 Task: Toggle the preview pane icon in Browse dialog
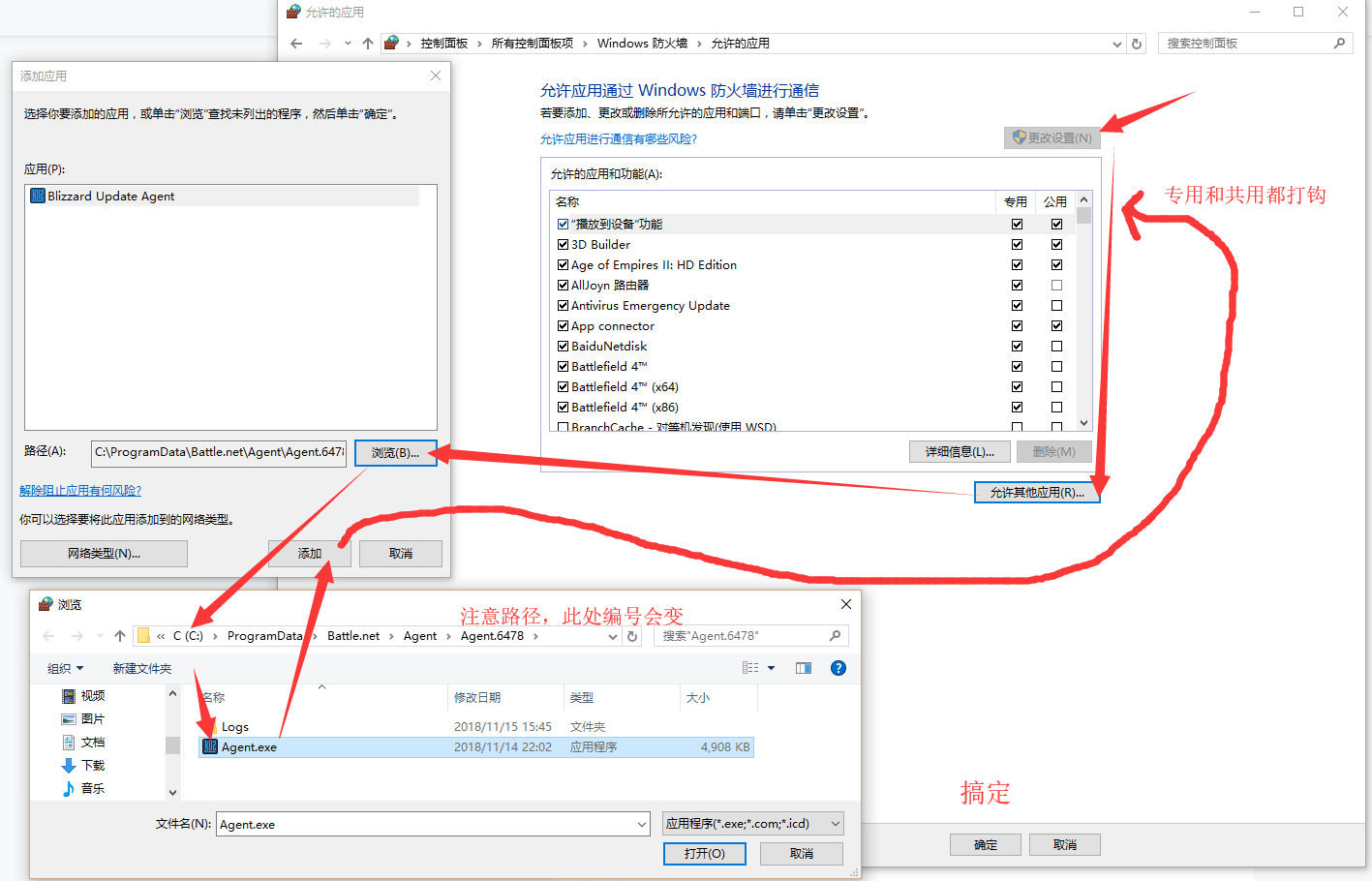tap(804, 668)
